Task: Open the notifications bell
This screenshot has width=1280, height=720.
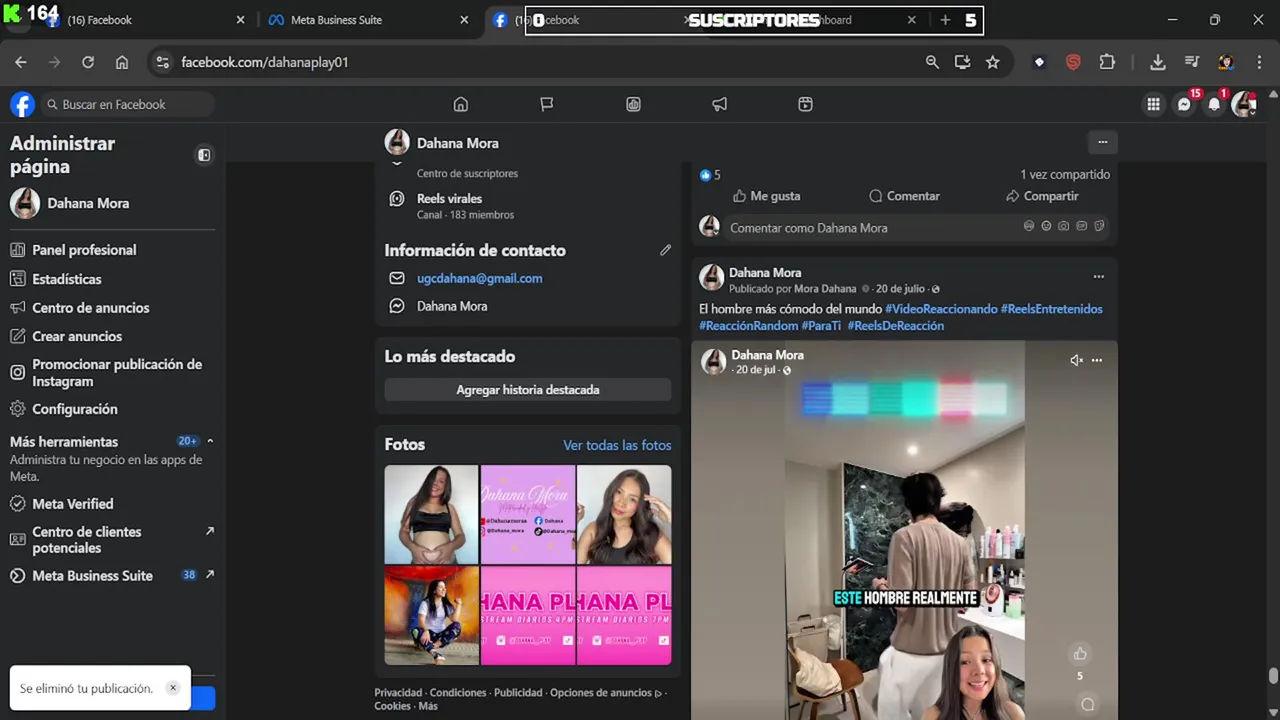Action: (1214, 104)
